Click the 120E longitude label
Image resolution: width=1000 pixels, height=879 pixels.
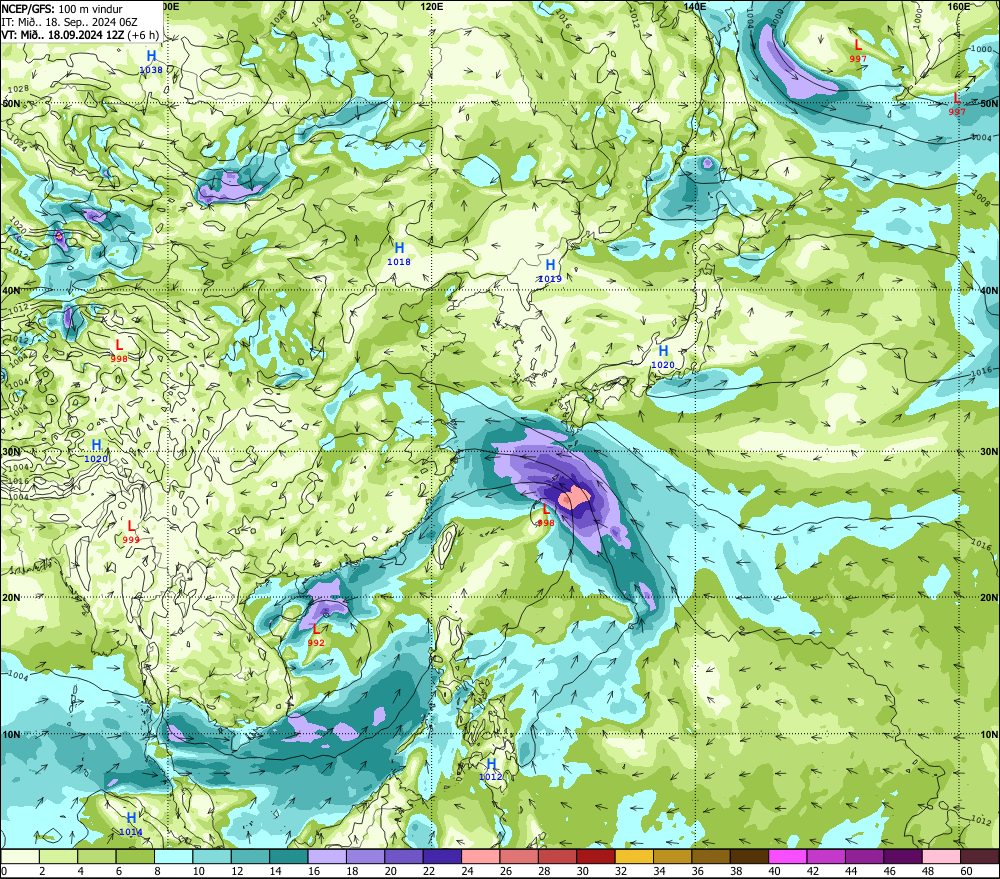[432, 6]
